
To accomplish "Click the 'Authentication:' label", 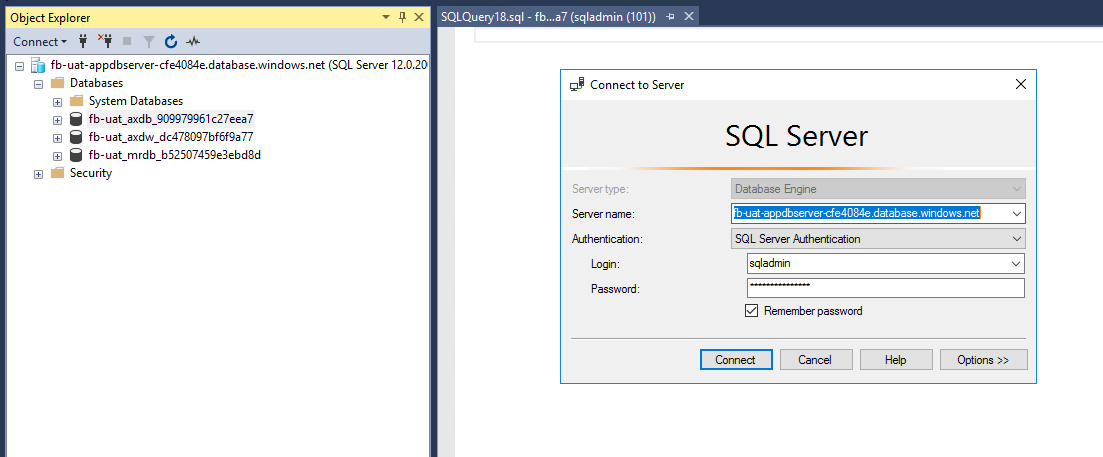I will click(607, 239).
